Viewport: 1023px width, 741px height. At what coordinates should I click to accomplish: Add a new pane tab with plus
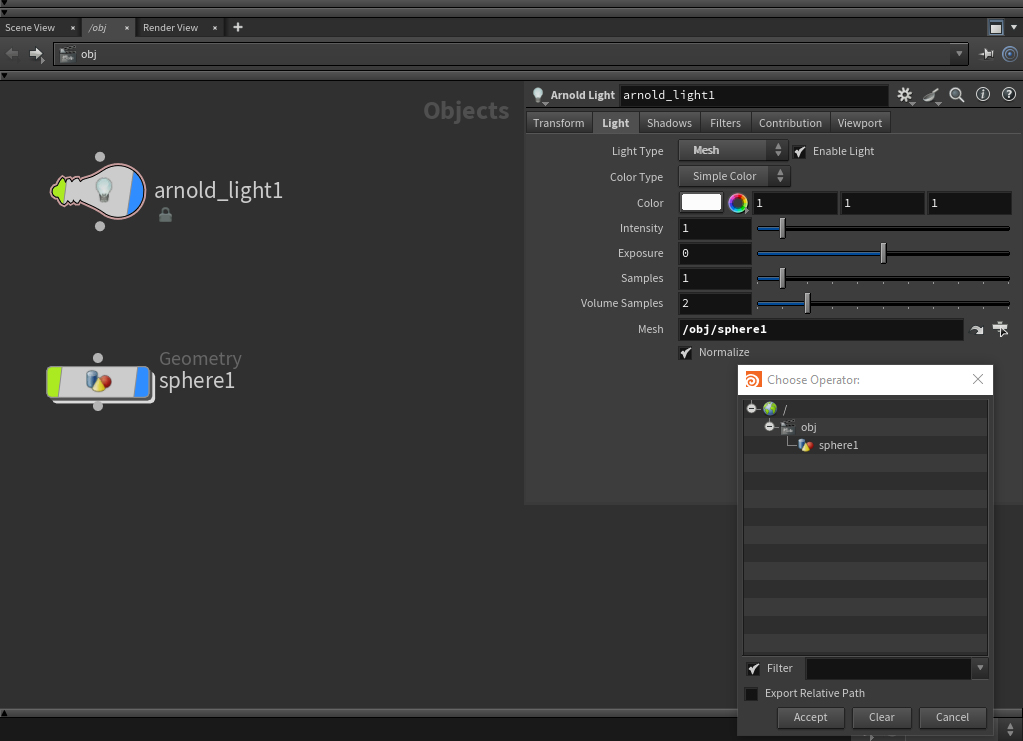[238, 27]
